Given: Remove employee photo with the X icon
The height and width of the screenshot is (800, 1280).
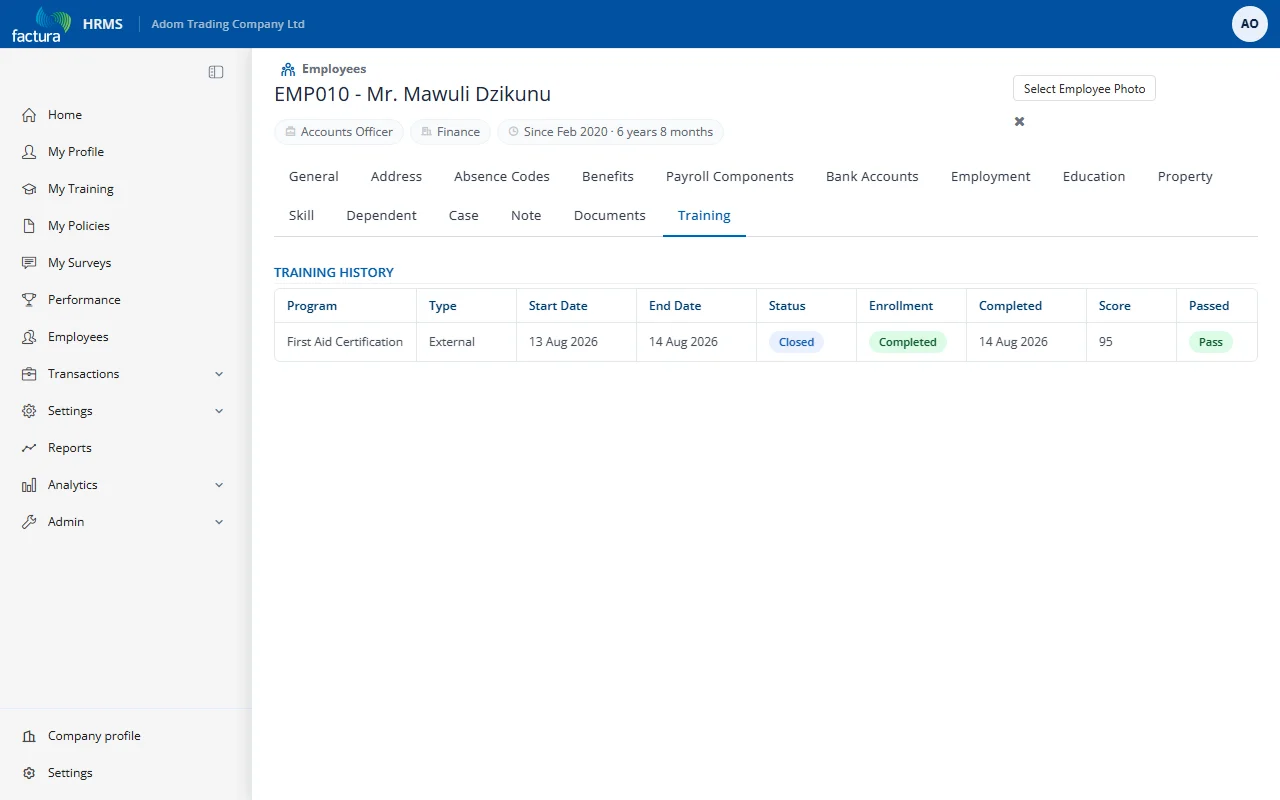Looking at the screenshot, I should click(1020, 121).
